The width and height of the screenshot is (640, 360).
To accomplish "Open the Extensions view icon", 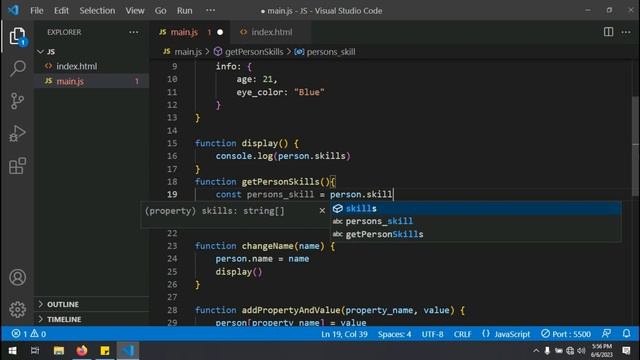I will pos(17,166).
